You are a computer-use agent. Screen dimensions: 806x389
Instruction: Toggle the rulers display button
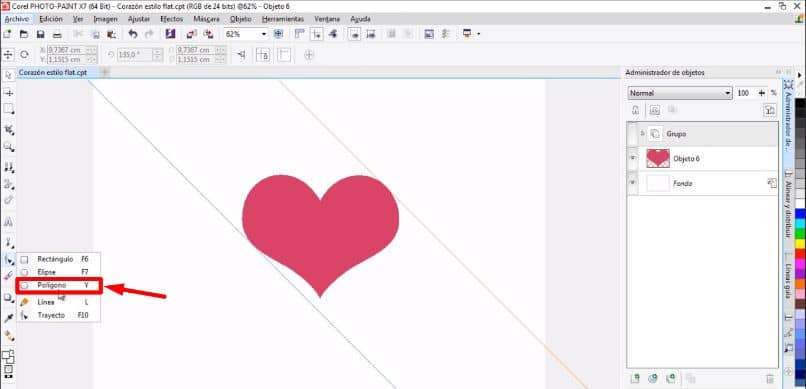(300, 34)
